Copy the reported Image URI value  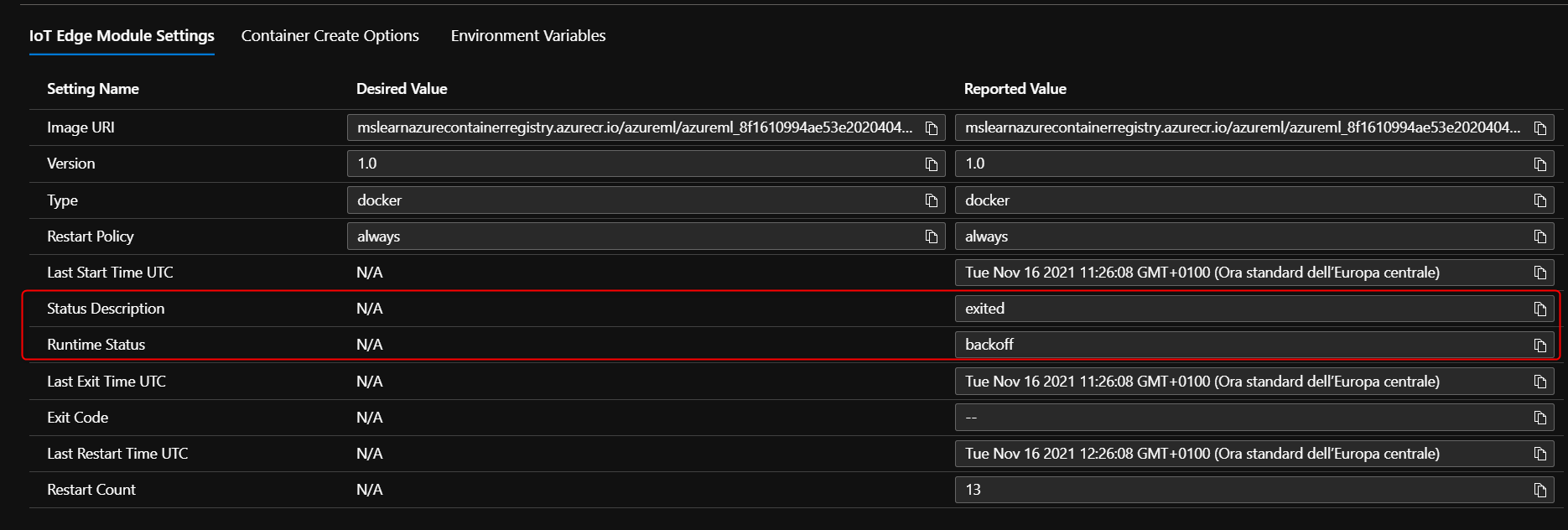[1540, 128]
